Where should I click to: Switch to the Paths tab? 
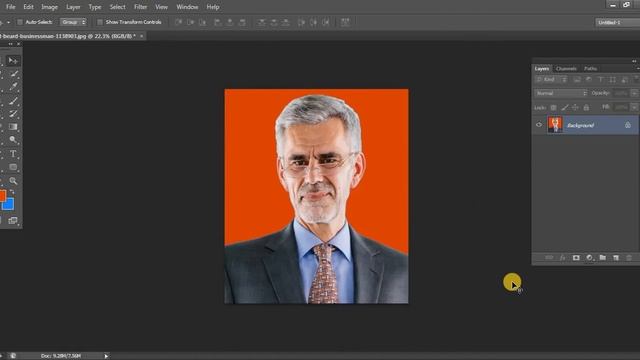click(x=590, y=69)
